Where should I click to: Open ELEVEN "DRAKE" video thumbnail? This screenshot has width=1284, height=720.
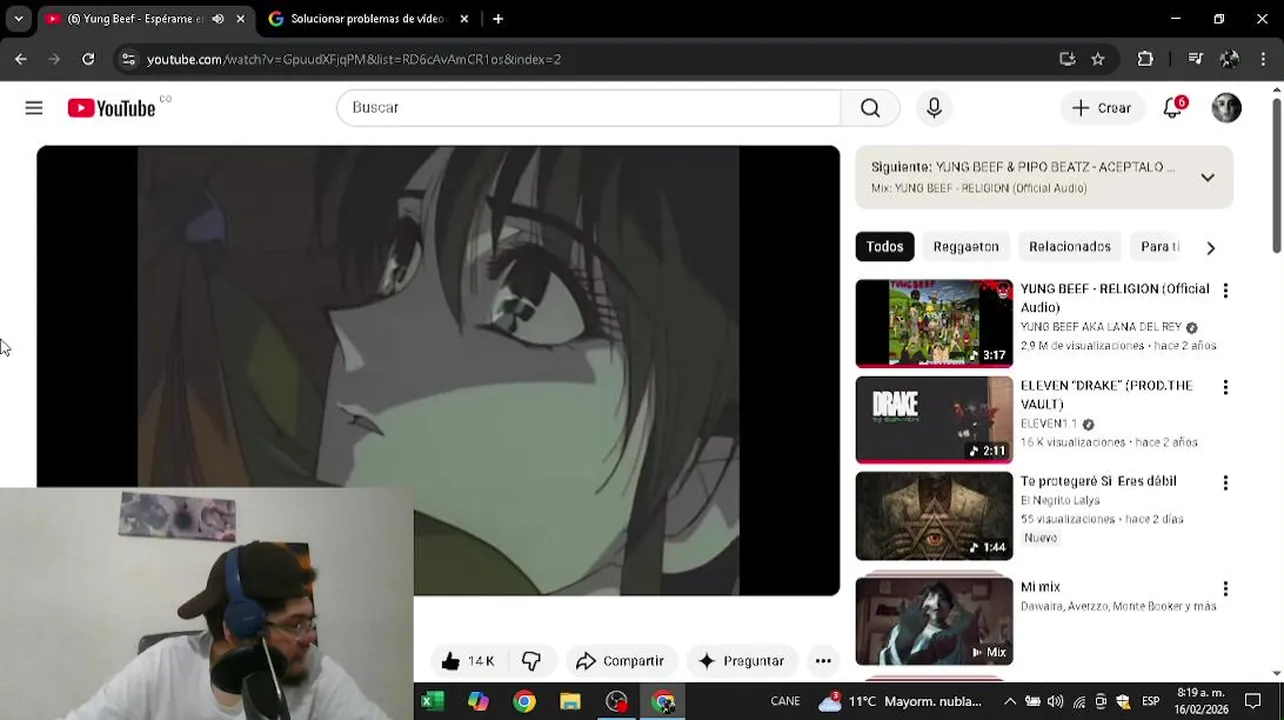(934, 420)
